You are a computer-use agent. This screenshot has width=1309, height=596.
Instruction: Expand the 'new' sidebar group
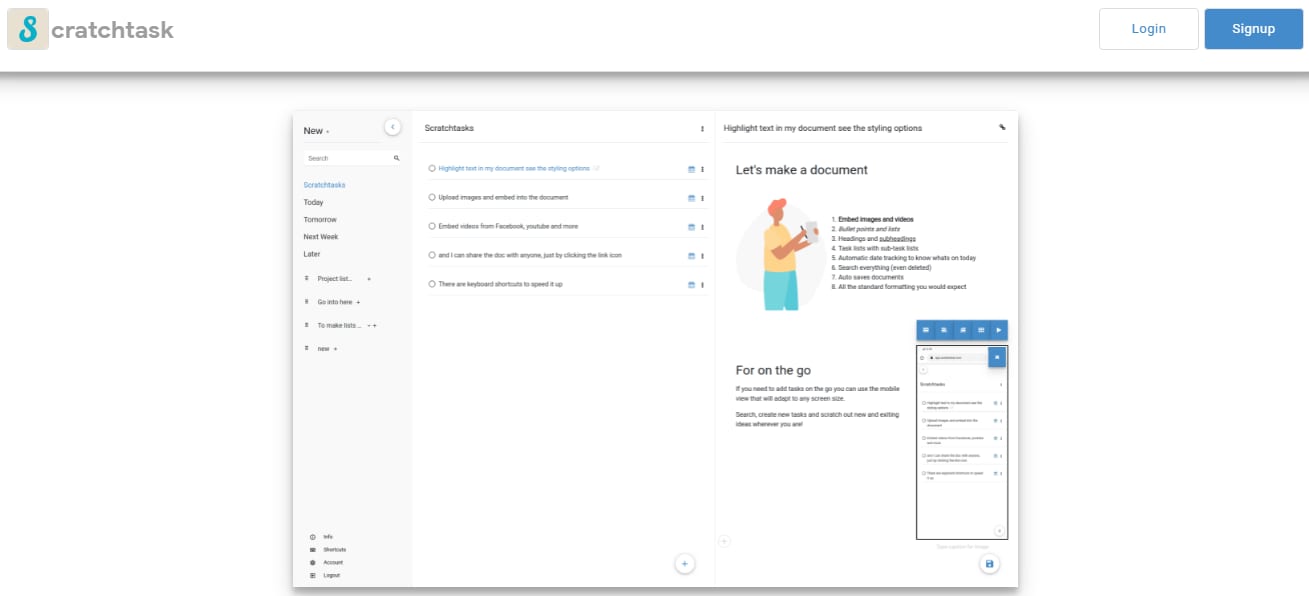(x=307, y=348)
